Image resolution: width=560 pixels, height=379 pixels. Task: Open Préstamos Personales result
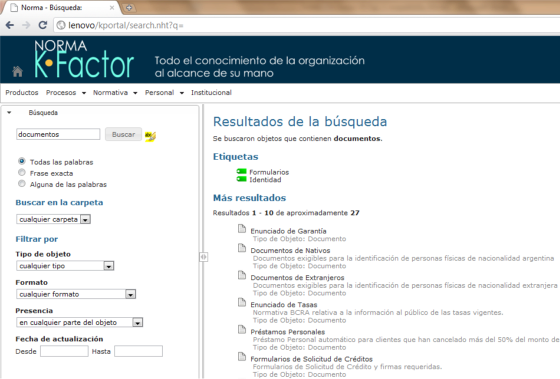pyautogui.click(x=288, y=332)
